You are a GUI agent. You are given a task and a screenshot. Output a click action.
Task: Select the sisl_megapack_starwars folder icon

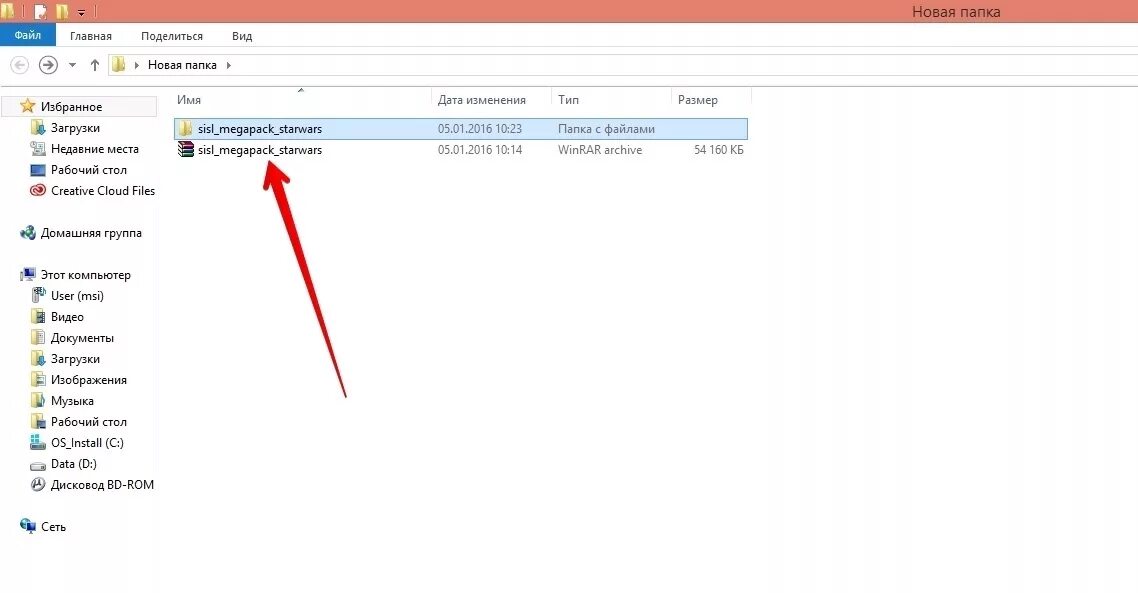click(x=186, y=128)
